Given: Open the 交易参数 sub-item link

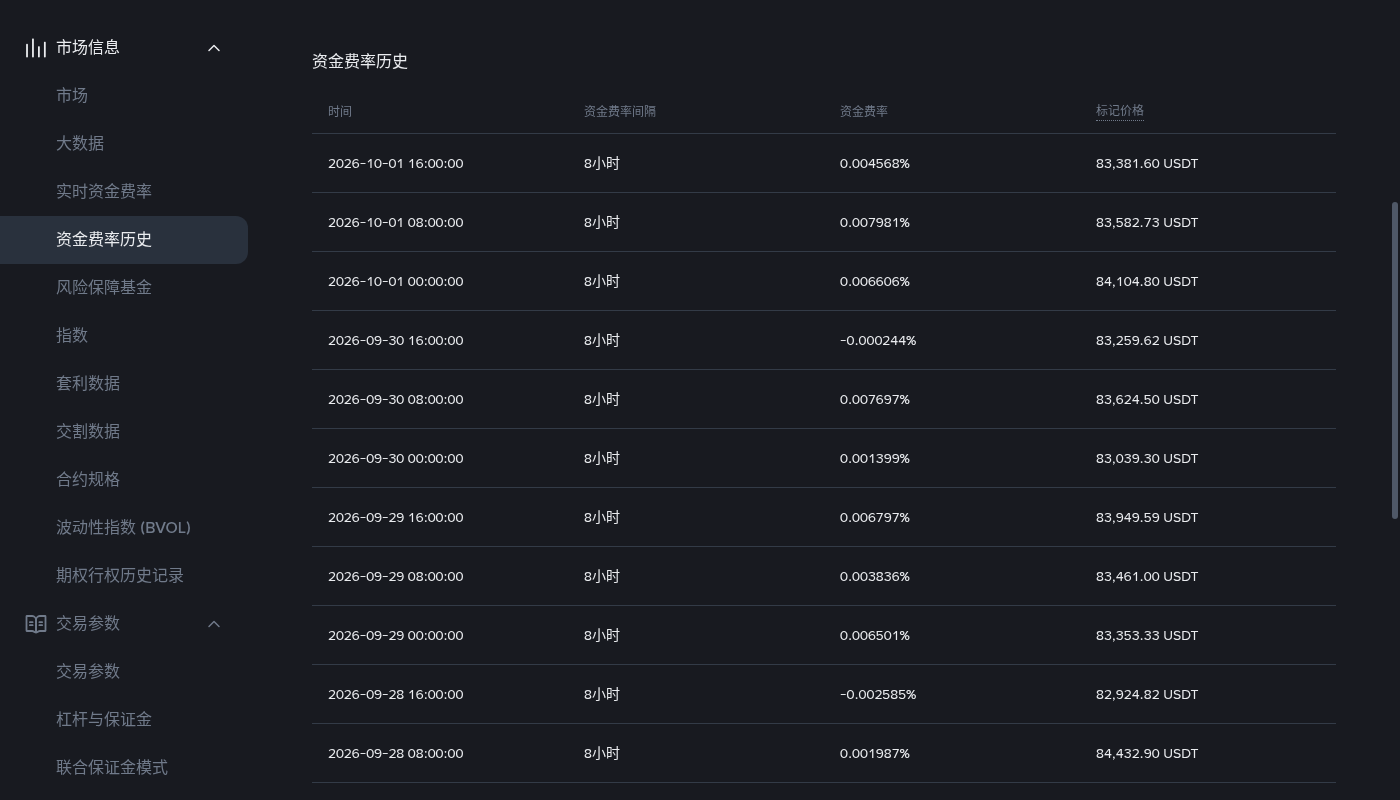Looking at the screenshot, I should click(x=88, y=672).
